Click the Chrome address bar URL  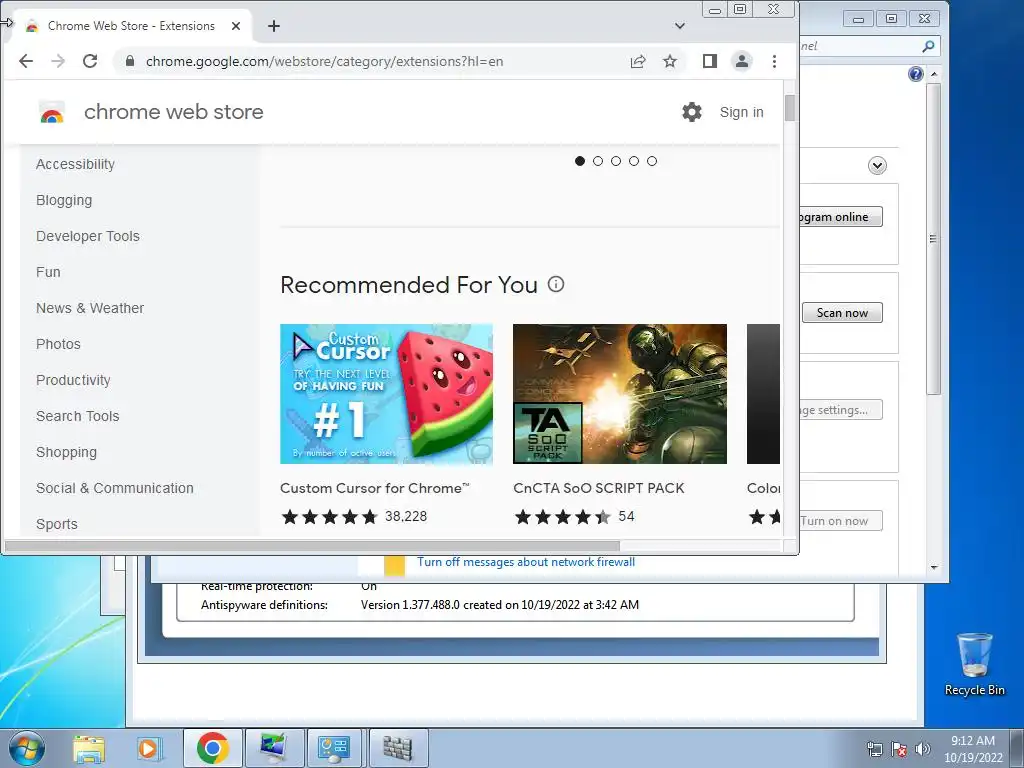coord(325,61)
